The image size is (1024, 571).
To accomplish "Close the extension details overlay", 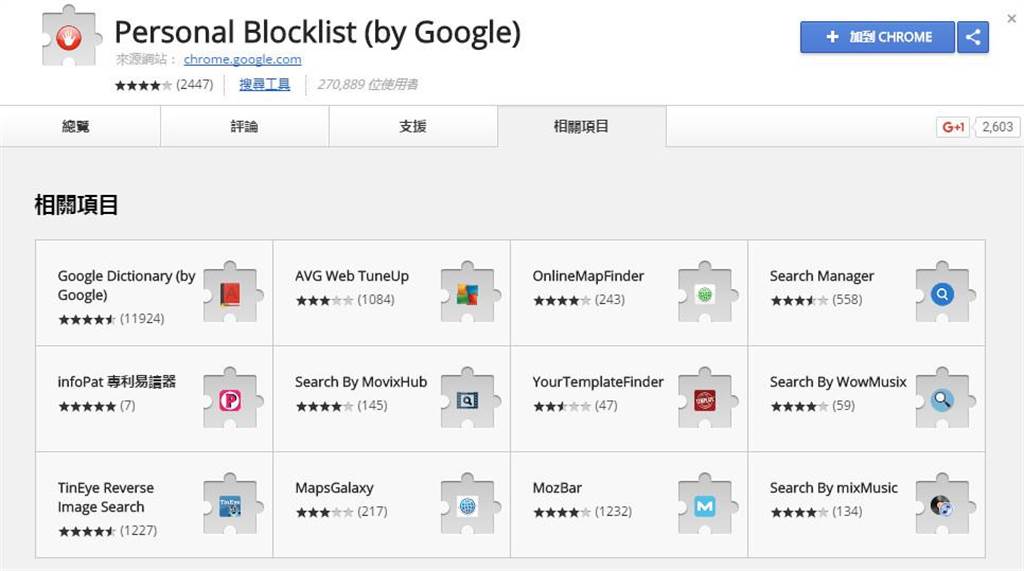I will 1012,19.
